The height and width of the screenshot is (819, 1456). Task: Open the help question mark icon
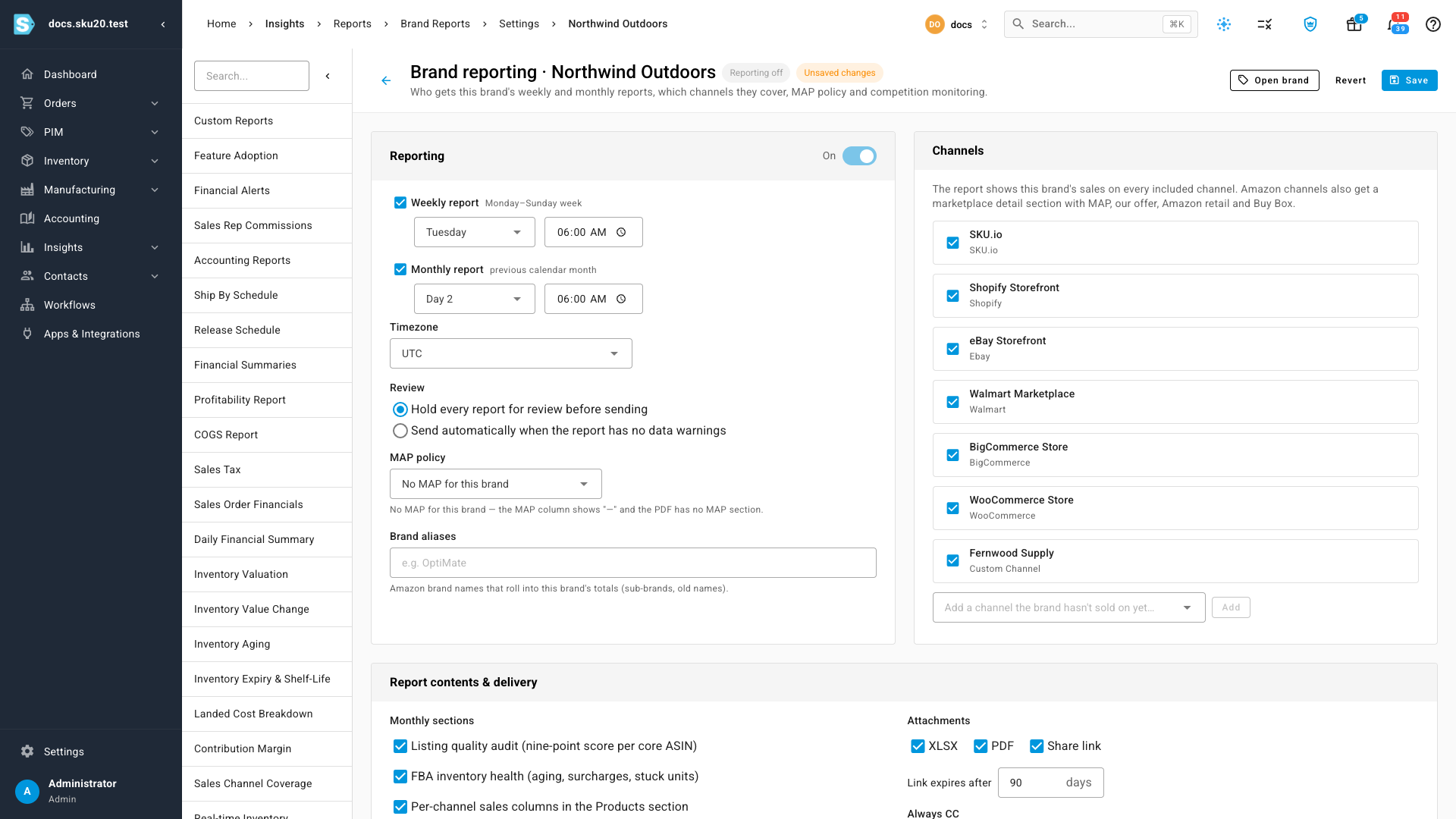[x=1432, y=24]
